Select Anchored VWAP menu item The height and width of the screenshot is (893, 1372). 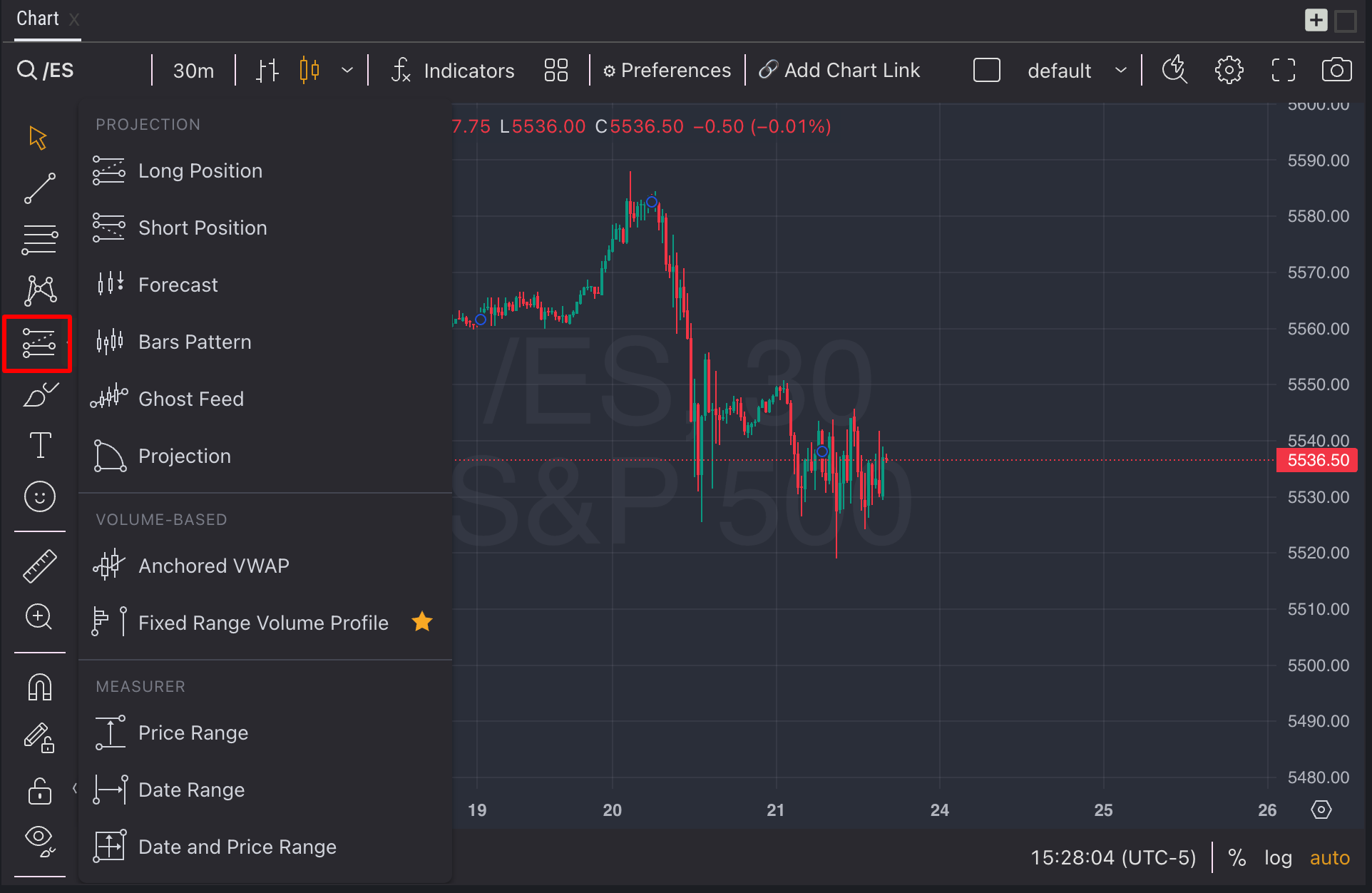pos(213,566)
